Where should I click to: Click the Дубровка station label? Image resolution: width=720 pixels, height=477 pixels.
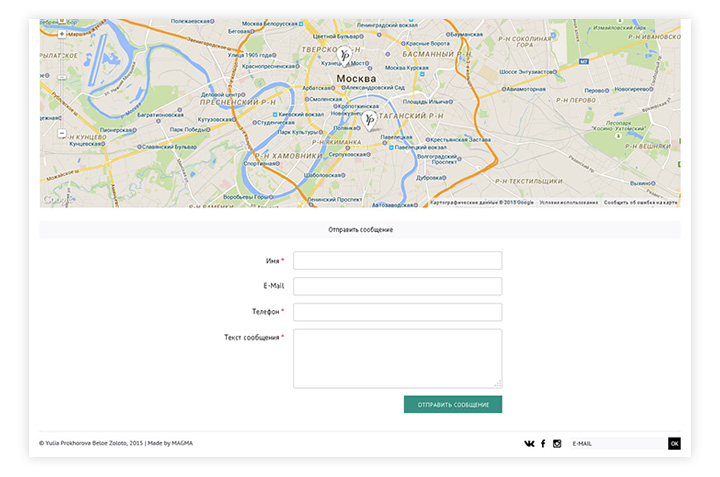[431, 178]
